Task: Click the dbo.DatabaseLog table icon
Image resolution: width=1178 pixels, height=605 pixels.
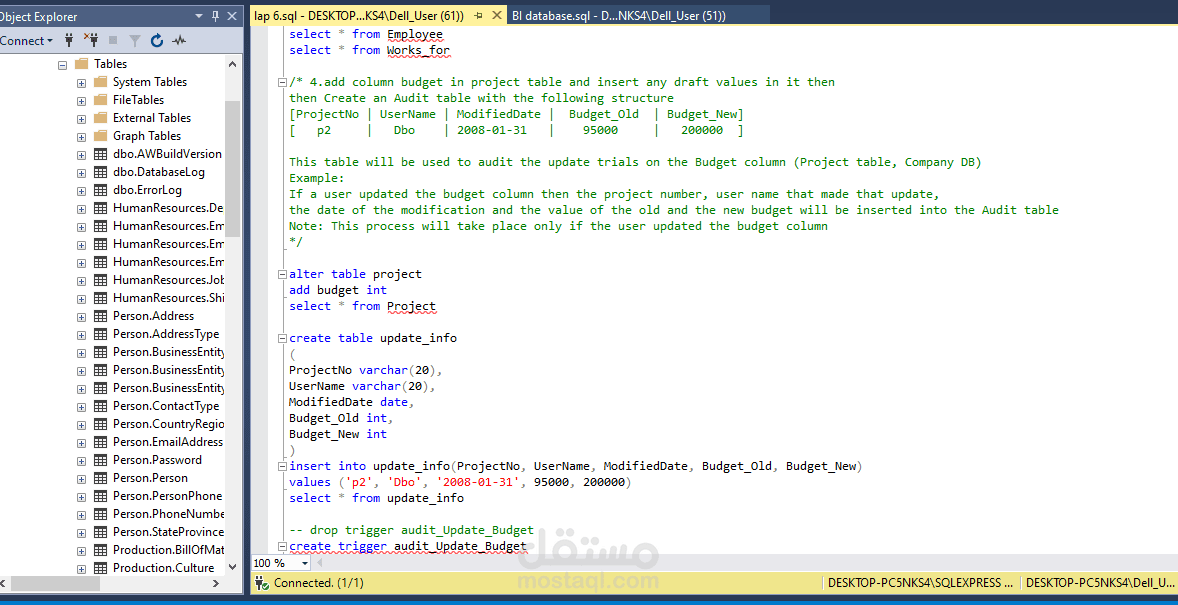Action: point(100,172)
